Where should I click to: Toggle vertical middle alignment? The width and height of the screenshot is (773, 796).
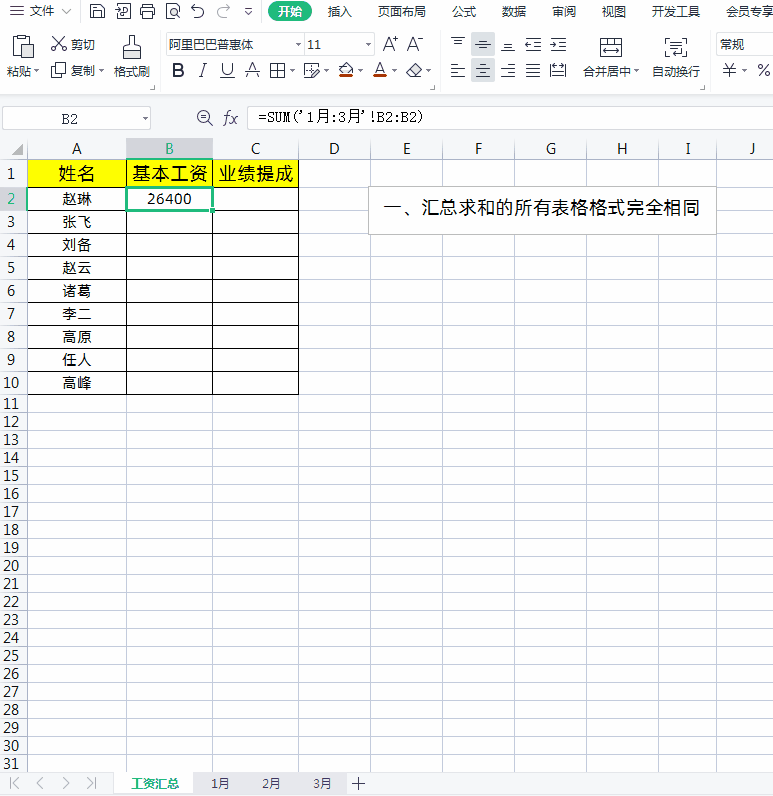coord(483,44)
